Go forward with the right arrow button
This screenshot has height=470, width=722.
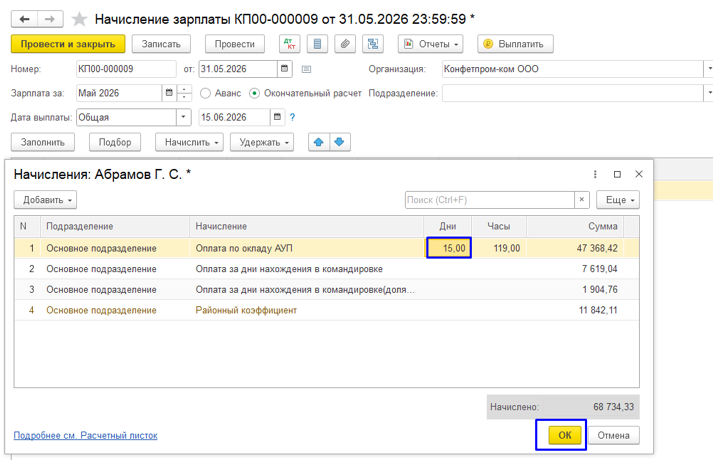coord(50,19)
